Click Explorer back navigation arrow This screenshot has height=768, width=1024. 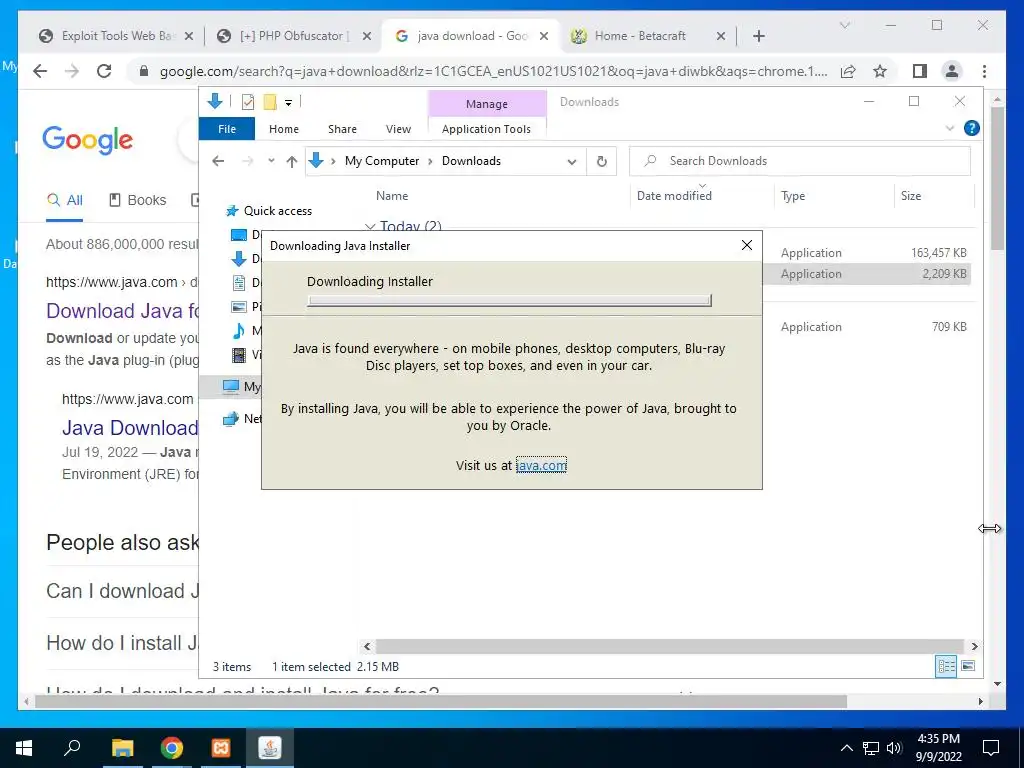[x=218, y=161]
